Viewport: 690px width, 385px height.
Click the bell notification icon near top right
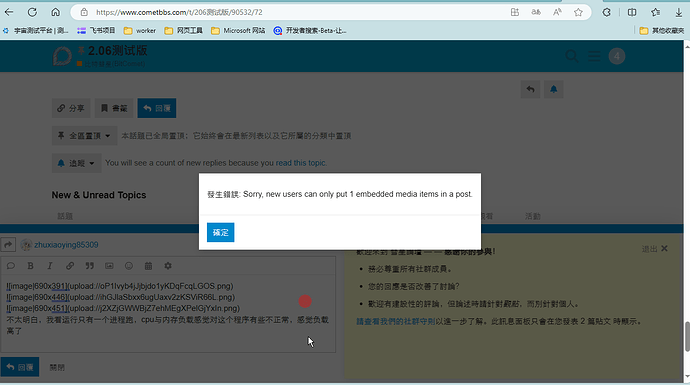(554, 89)
